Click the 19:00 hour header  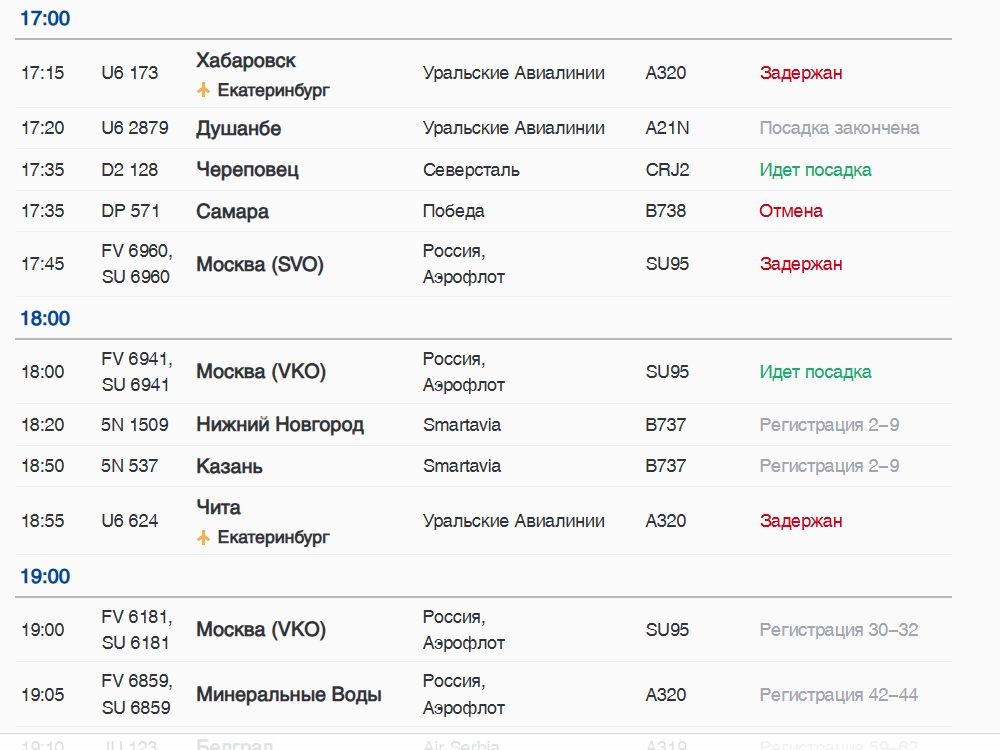pos(45,576)
